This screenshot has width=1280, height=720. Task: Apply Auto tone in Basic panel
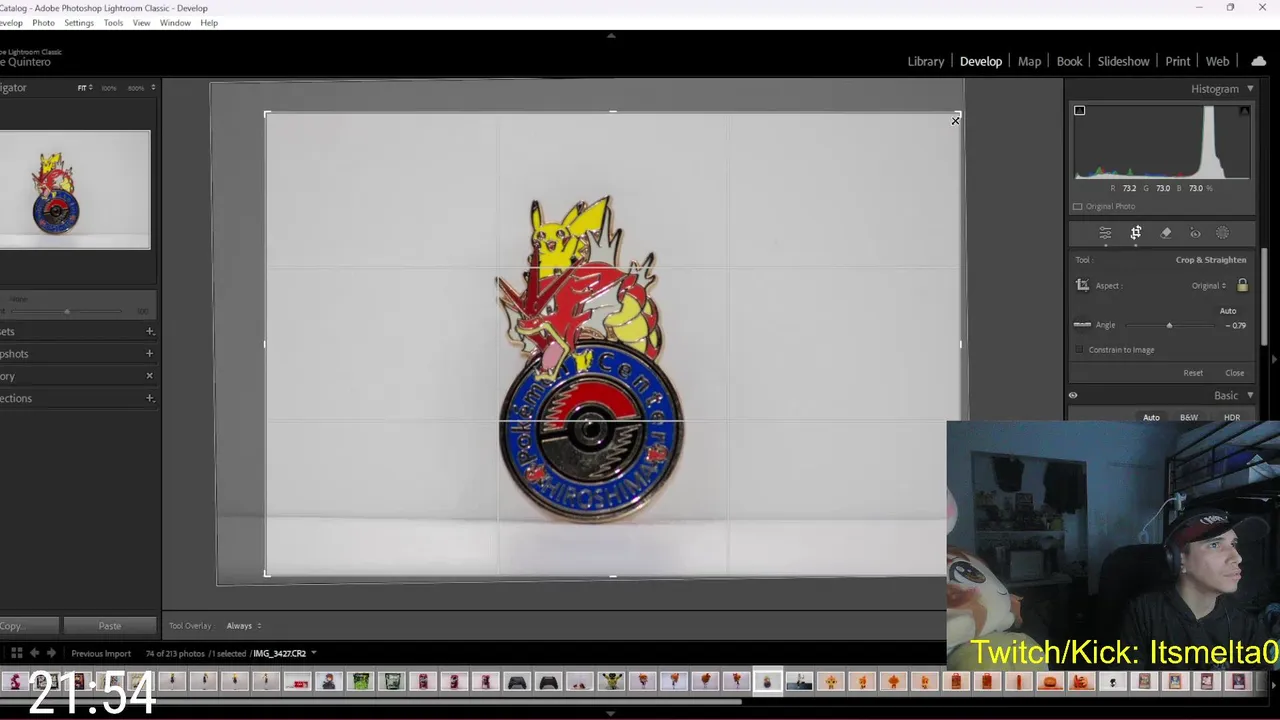click(1151, 417)
